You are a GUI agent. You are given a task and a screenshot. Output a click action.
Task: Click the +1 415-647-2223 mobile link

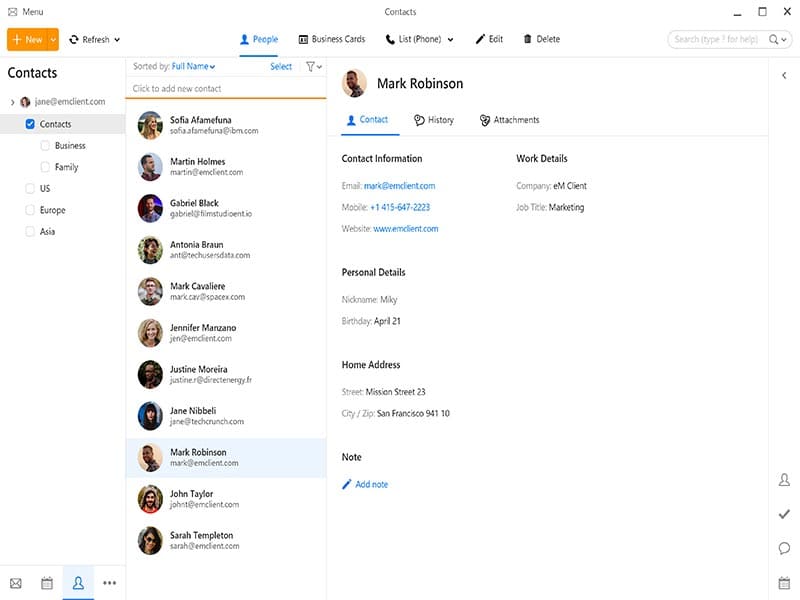(x=400, y=207)
